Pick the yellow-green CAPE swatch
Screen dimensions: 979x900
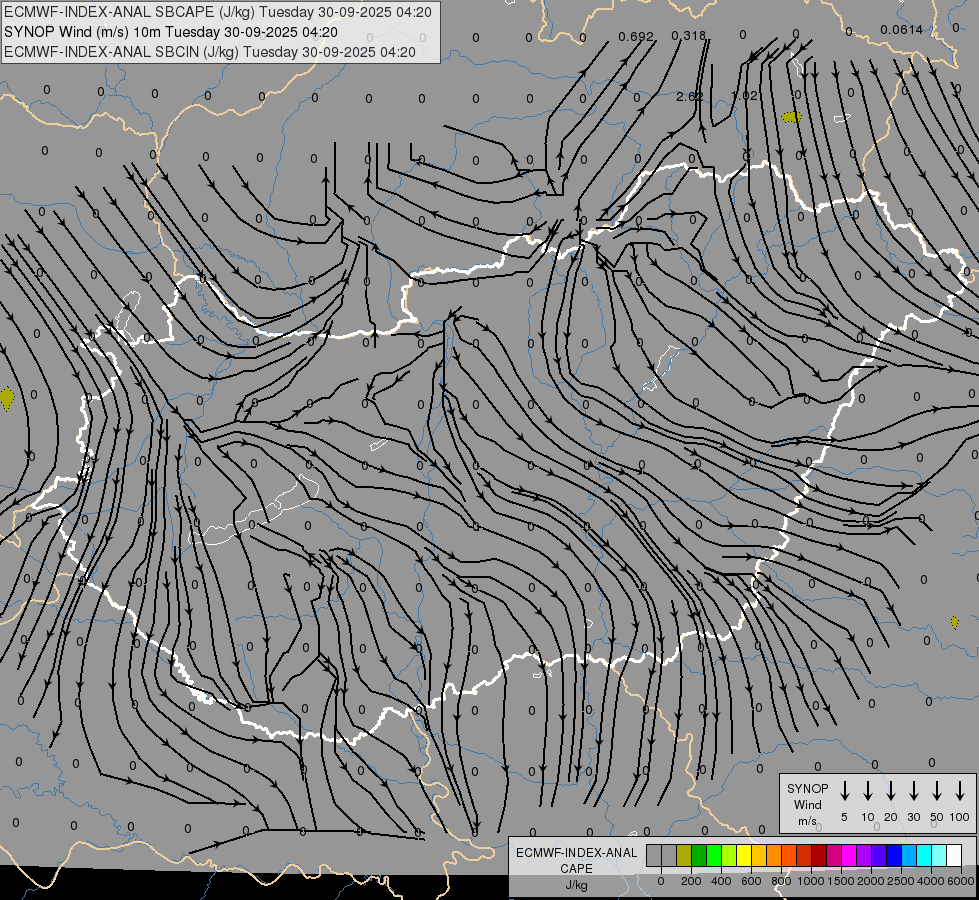[729, 855]
